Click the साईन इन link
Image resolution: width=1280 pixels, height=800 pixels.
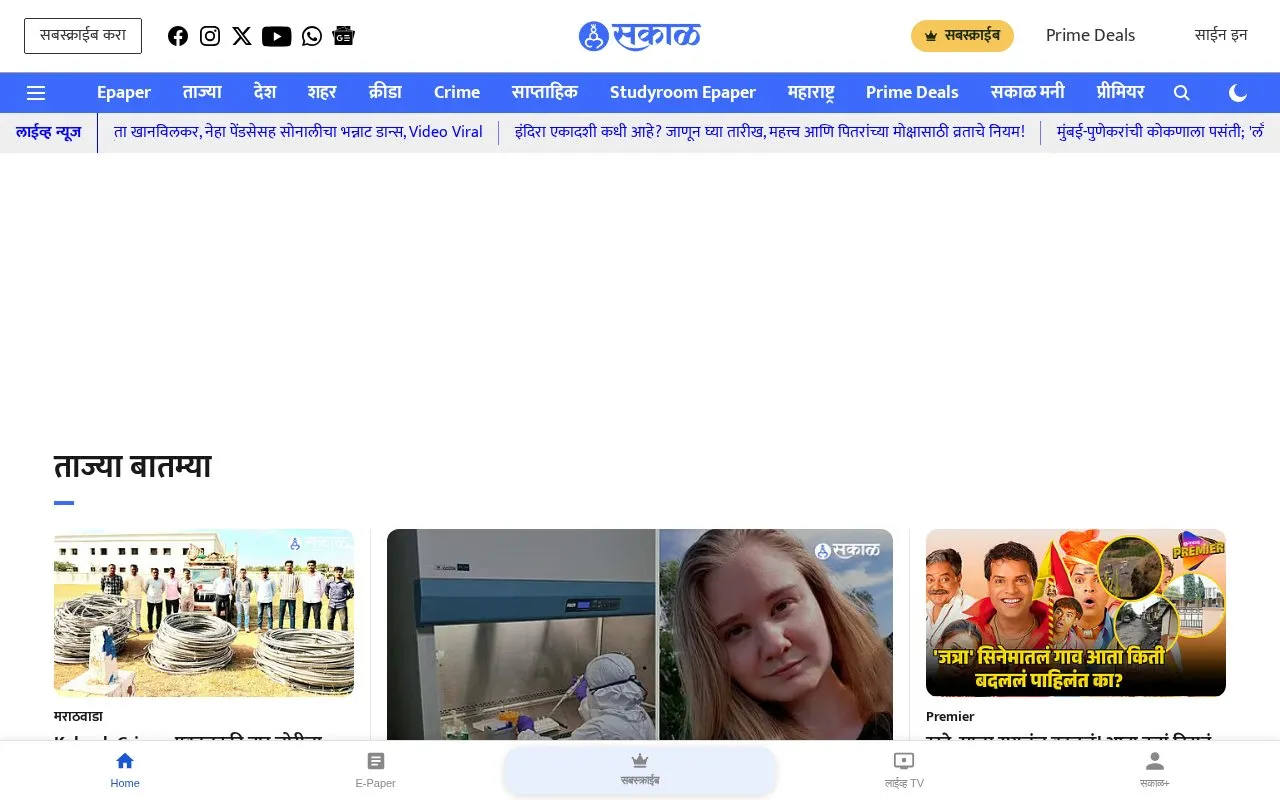point(1221,36)
